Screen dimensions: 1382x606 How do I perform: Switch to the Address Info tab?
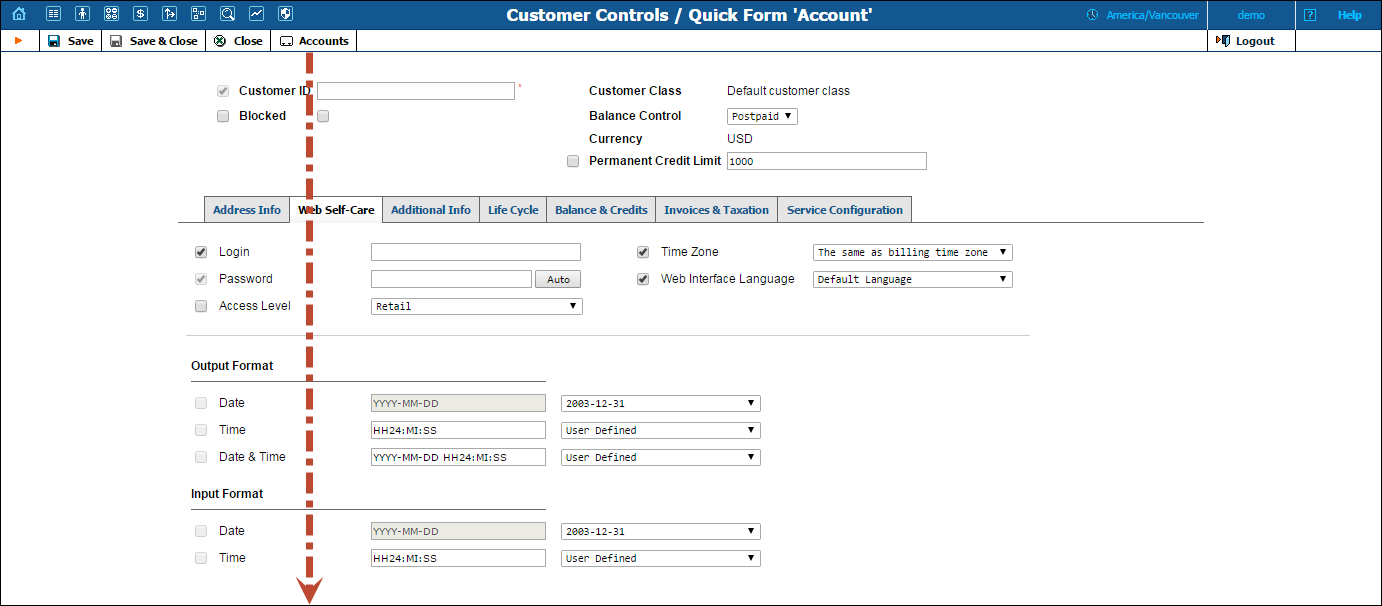pos(247,210)
